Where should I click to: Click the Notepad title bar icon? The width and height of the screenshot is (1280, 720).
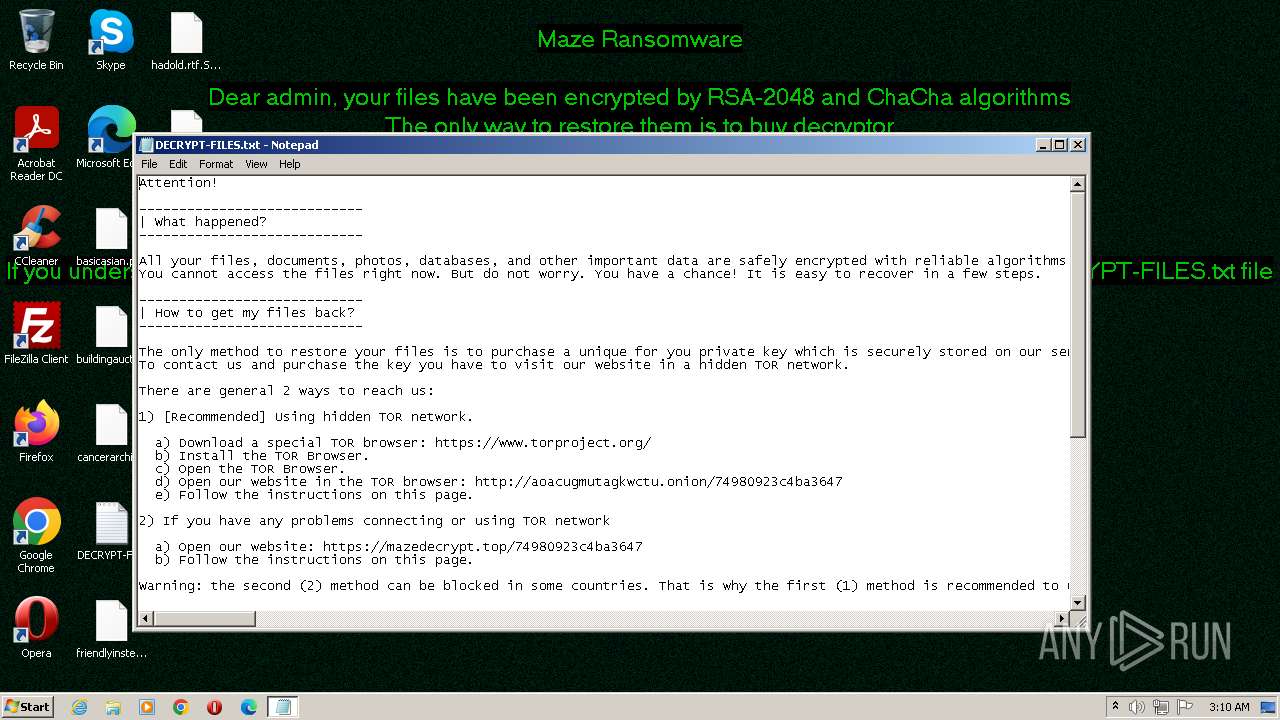pos(146,145)
